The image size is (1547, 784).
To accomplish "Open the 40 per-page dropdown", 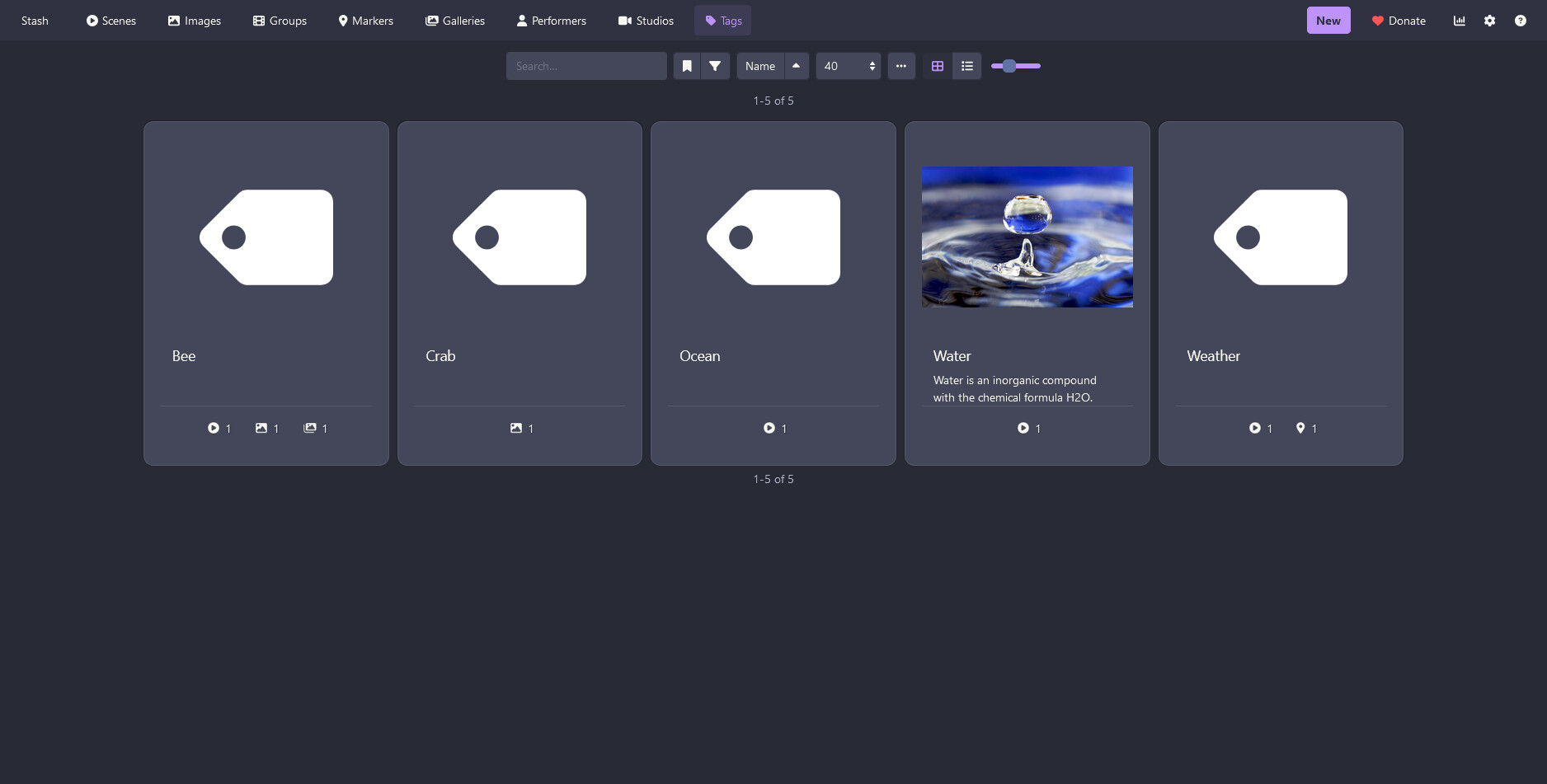I will pyautogui.click(x=849, y=66).
